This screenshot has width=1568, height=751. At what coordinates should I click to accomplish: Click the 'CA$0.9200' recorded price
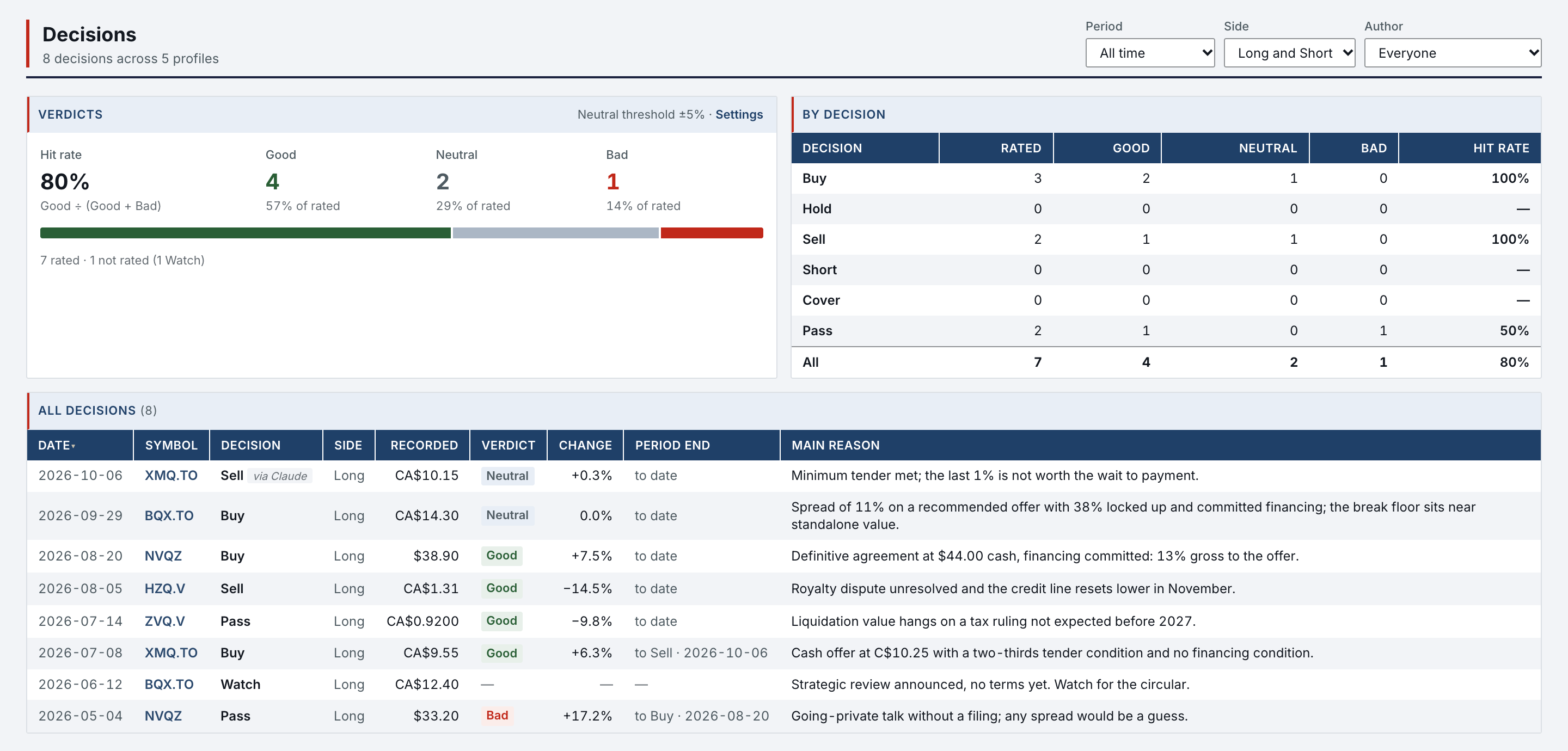(422, 621)
